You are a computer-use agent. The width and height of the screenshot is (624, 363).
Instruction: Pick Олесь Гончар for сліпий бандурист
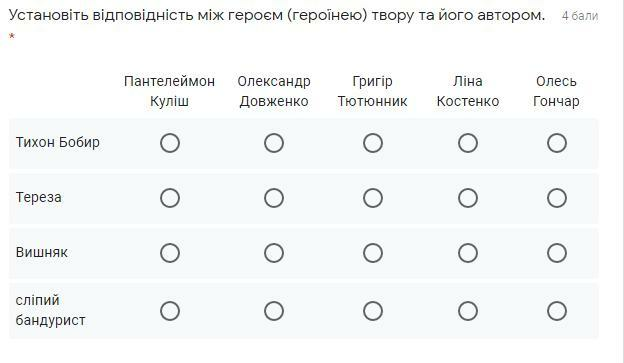[x=557, y=311]
